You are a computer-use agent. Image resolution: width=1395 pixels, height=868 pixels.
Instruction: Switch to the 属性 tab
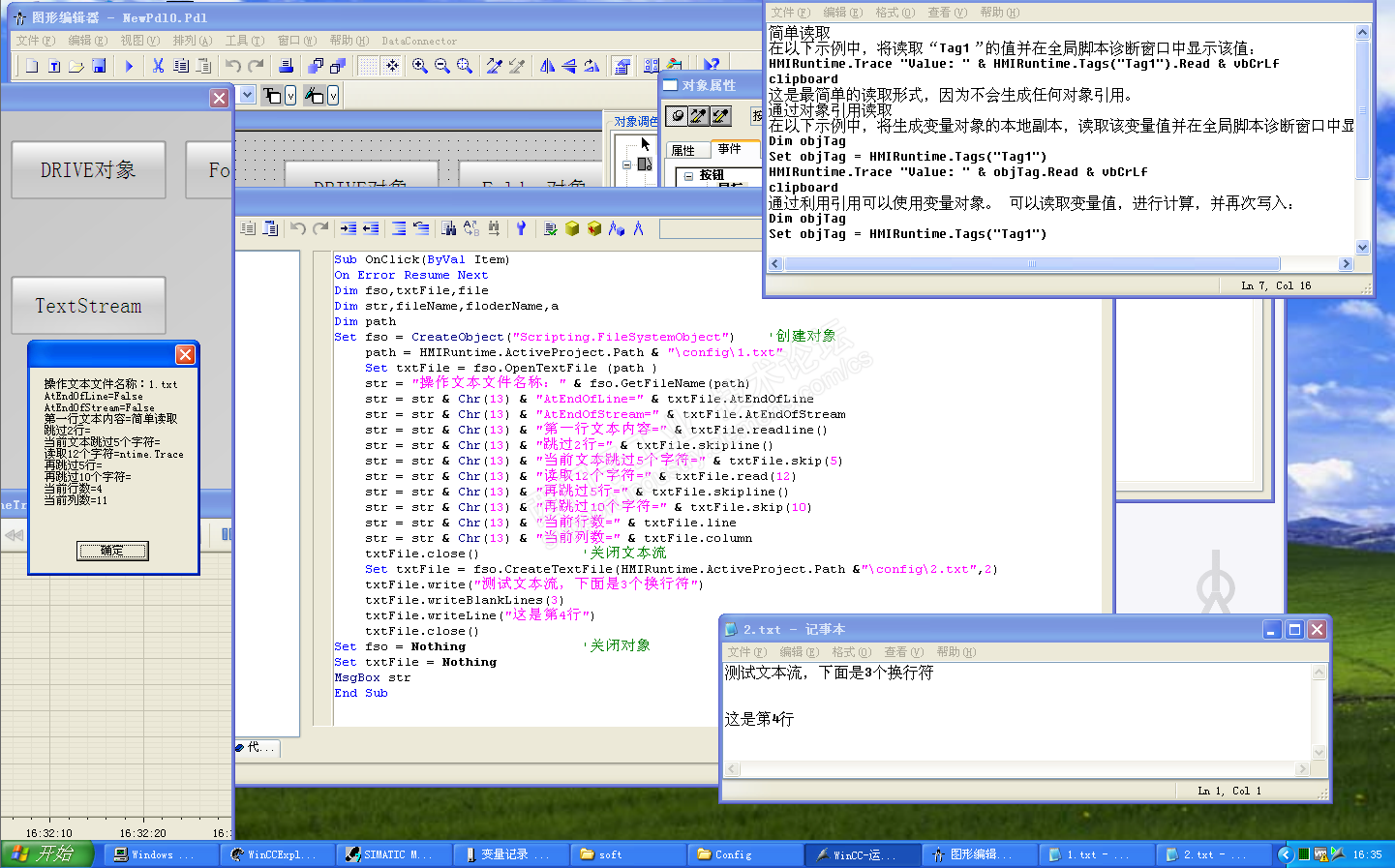pos(683,150)
